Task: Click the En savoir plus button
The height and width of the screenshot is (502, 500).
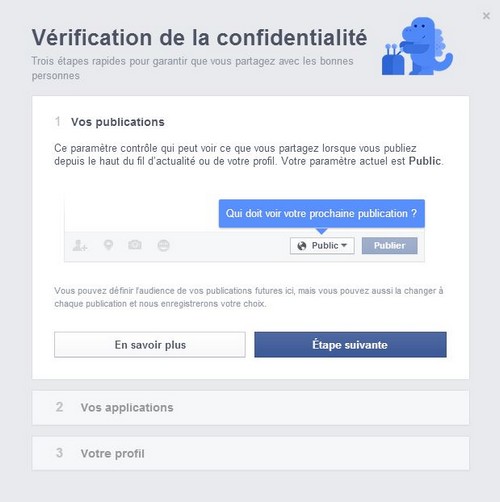Action: click(150, 345)
